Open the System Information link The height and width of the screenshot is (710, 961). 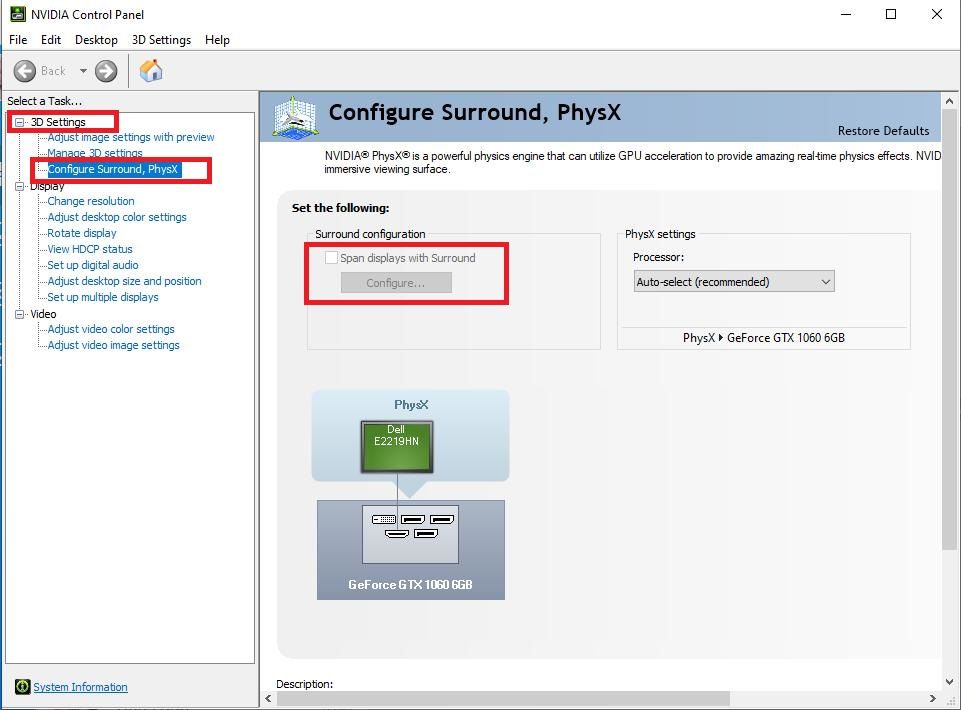pos(80,687)
